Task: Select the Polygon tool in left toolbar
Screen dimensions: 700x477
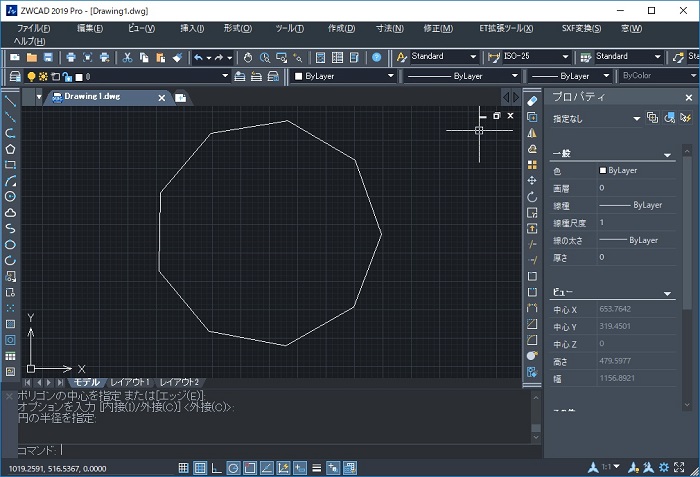Action: click(10, 149)
